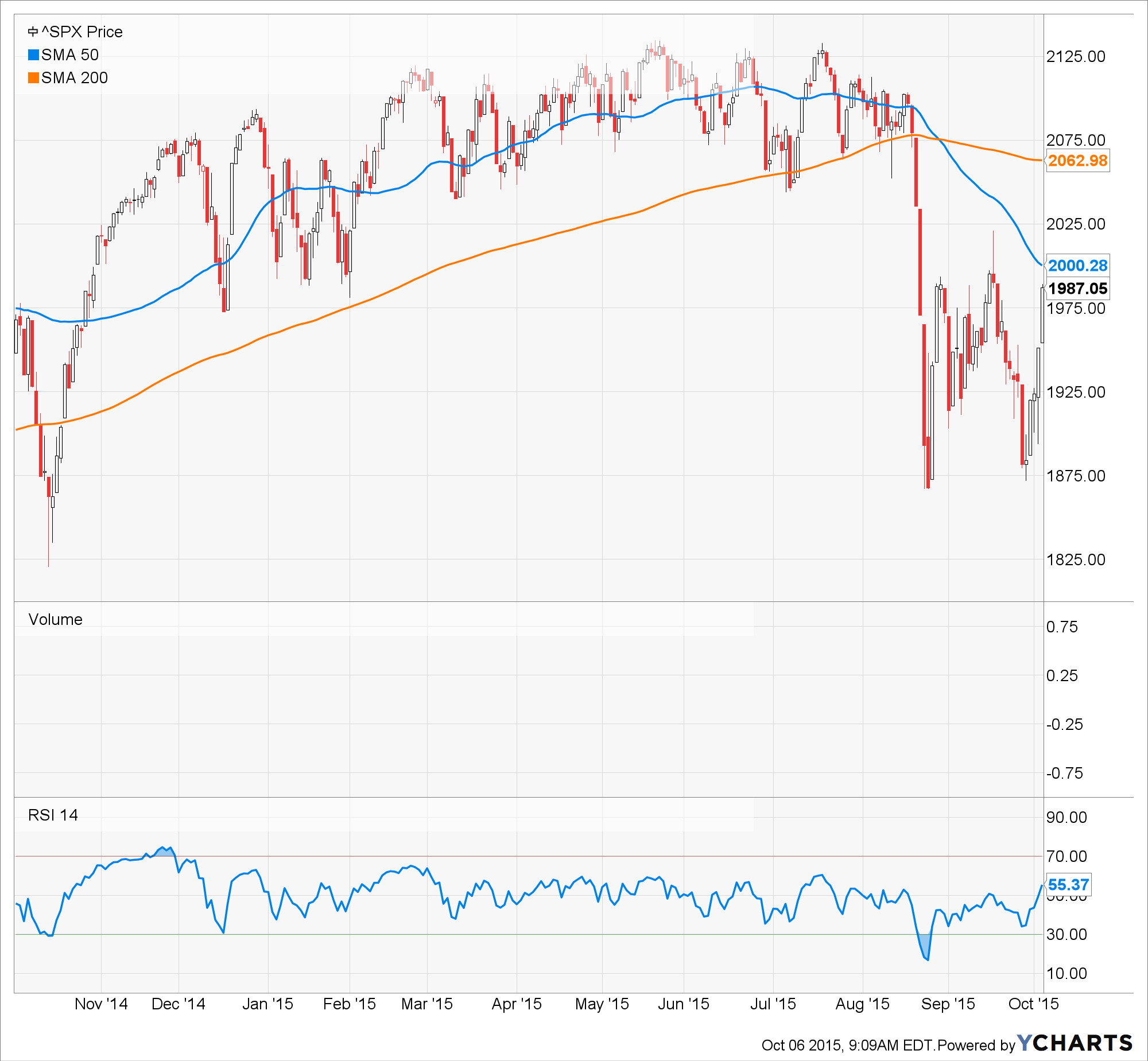Click the Volume panel title
1148x1061 pixels.
[56, 620]
